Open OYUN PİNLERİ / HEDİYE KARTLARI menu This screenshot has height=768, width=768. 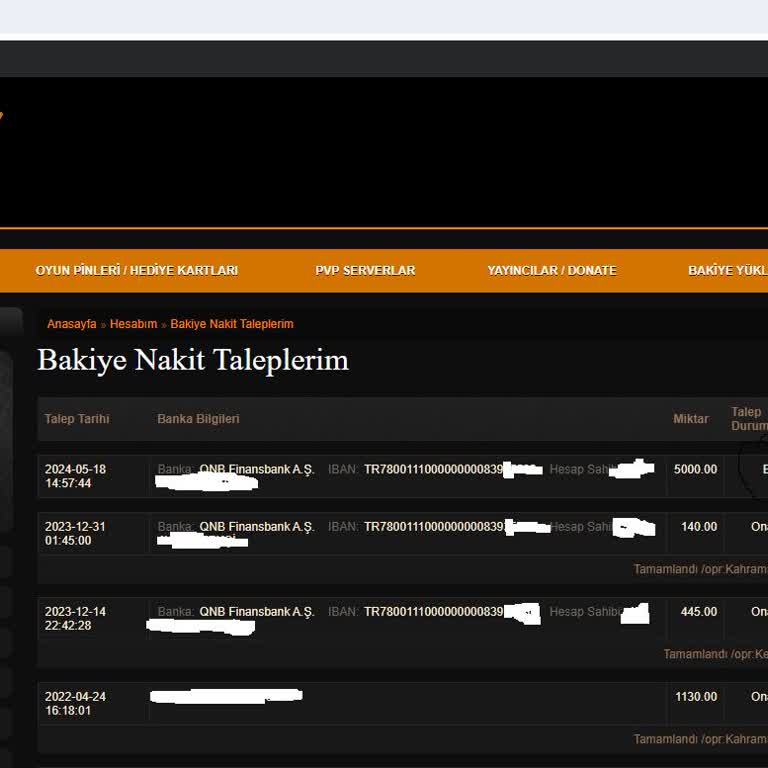coord(137,270)
